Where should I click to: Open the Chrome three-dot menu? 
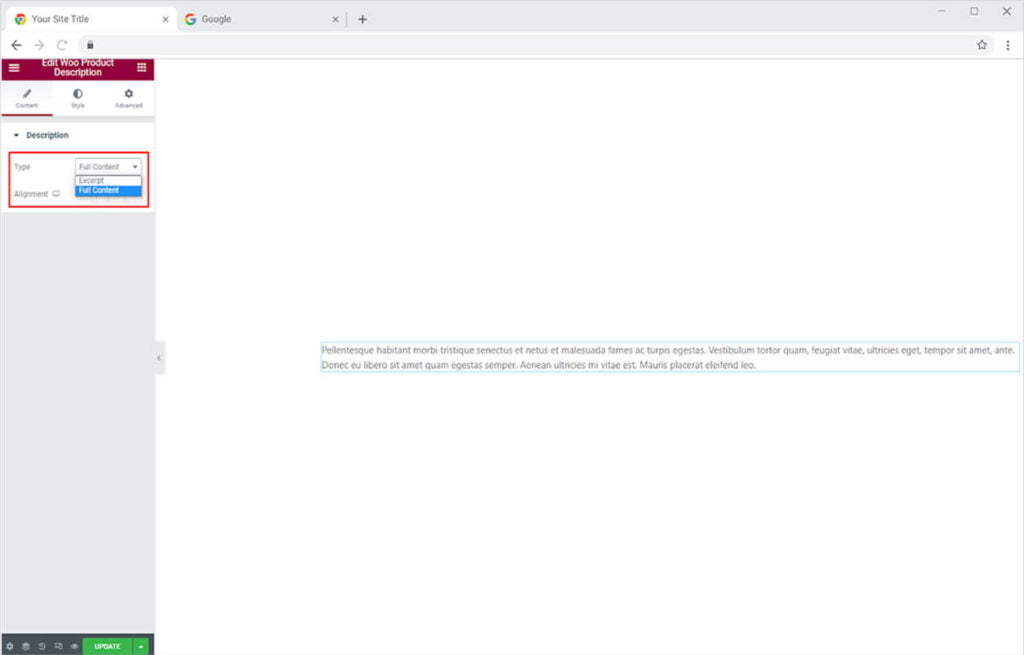1007,45
